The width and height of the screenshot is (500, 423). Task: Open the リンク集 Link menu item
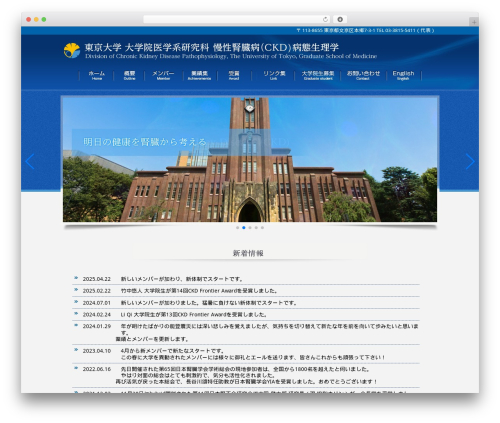[x=274, y=75]
